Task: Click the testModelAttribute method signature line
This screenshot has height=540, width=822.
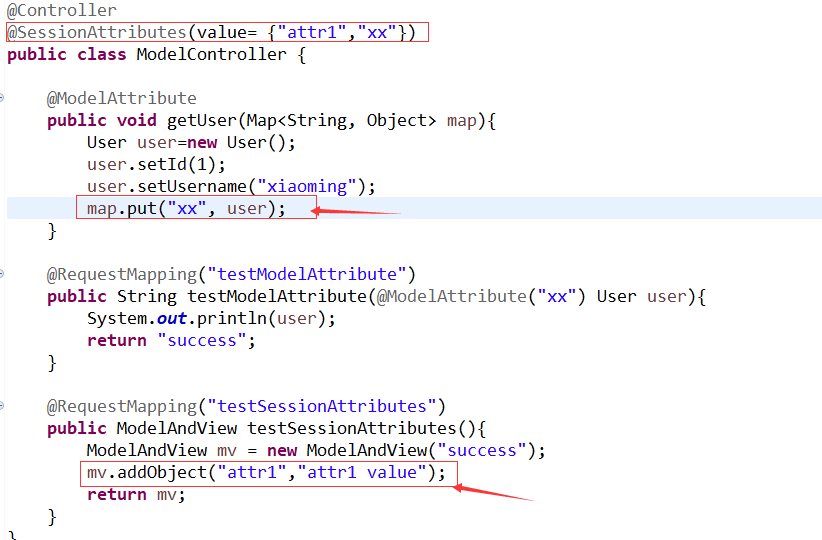Action: (376, 297)
